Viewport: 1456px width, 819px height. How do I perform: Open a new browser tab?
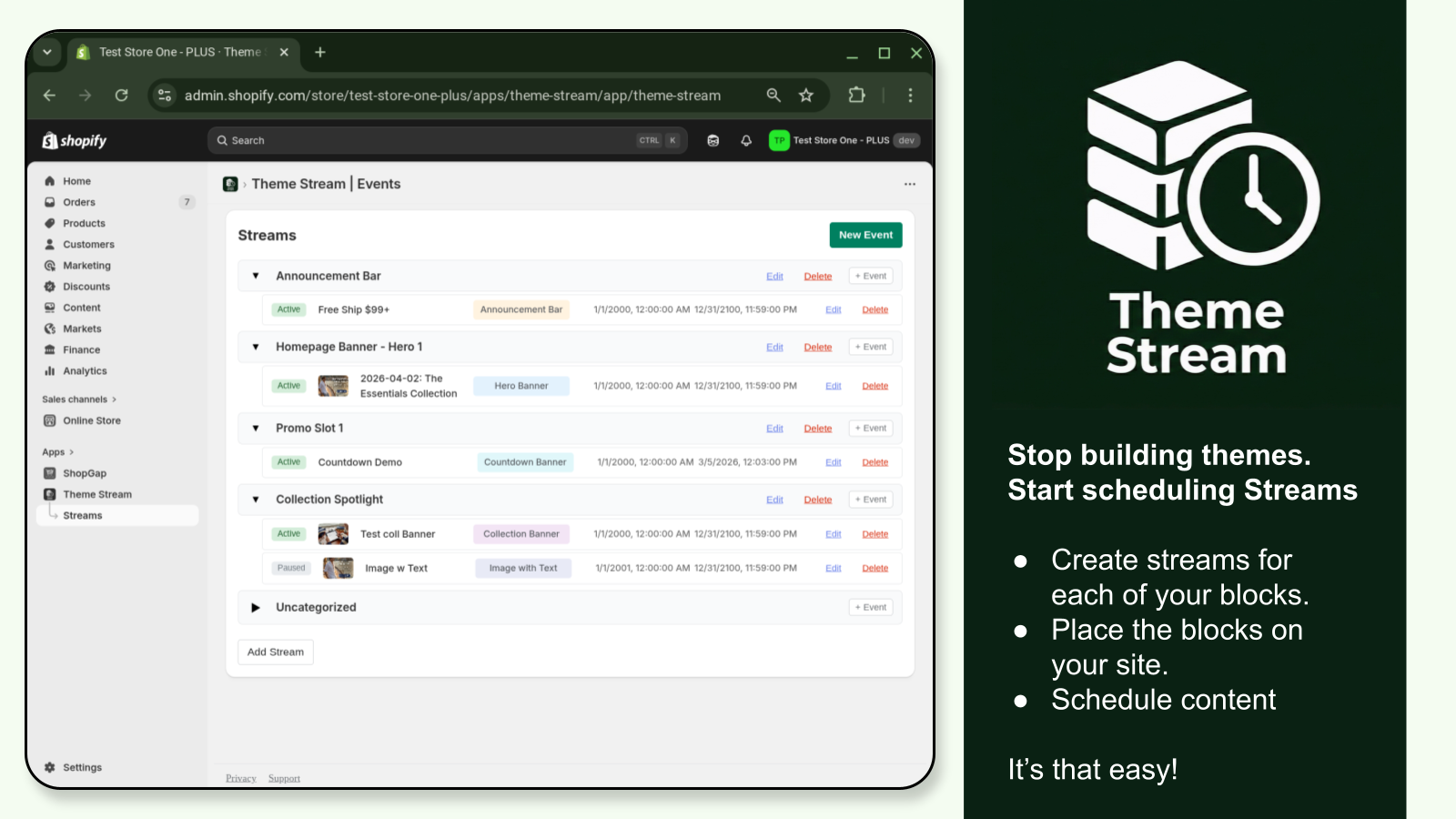click(320, 52)
